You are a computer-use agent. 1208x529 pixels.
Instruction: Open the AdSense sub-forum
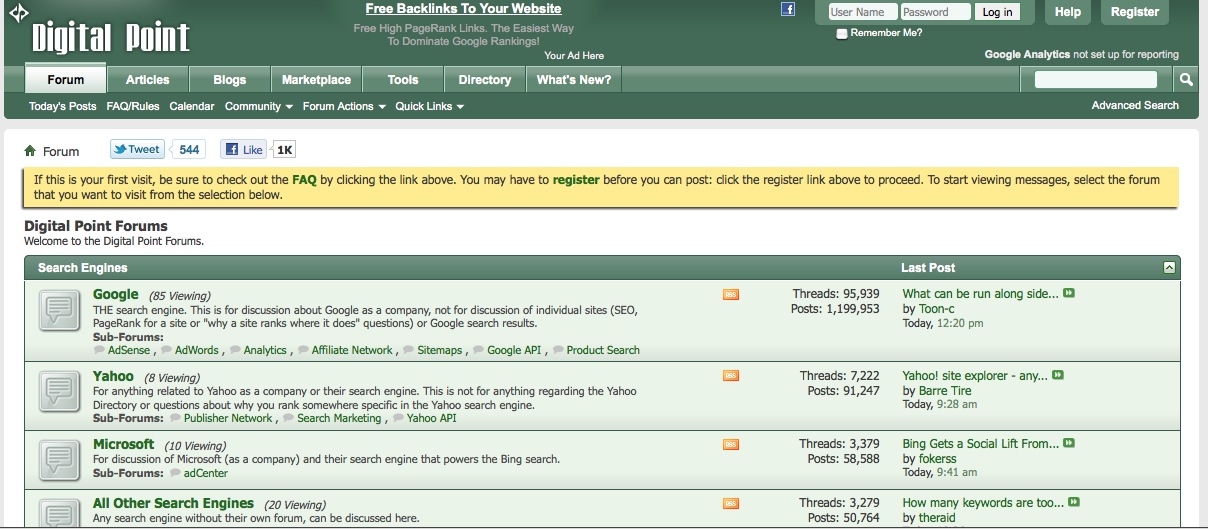(x=129, y=350)
